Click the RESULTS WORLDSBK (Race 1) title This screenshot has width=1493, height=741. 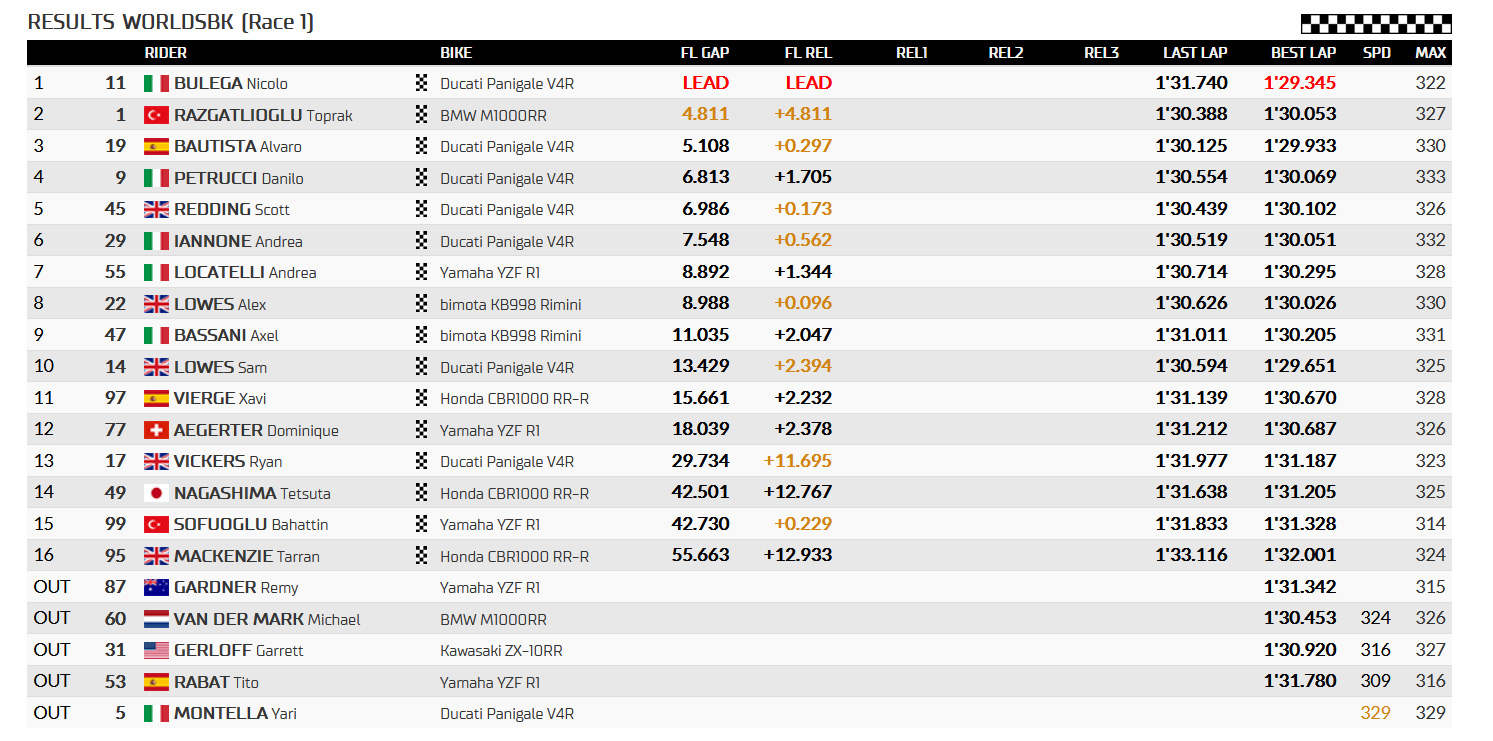pos(171,22)
